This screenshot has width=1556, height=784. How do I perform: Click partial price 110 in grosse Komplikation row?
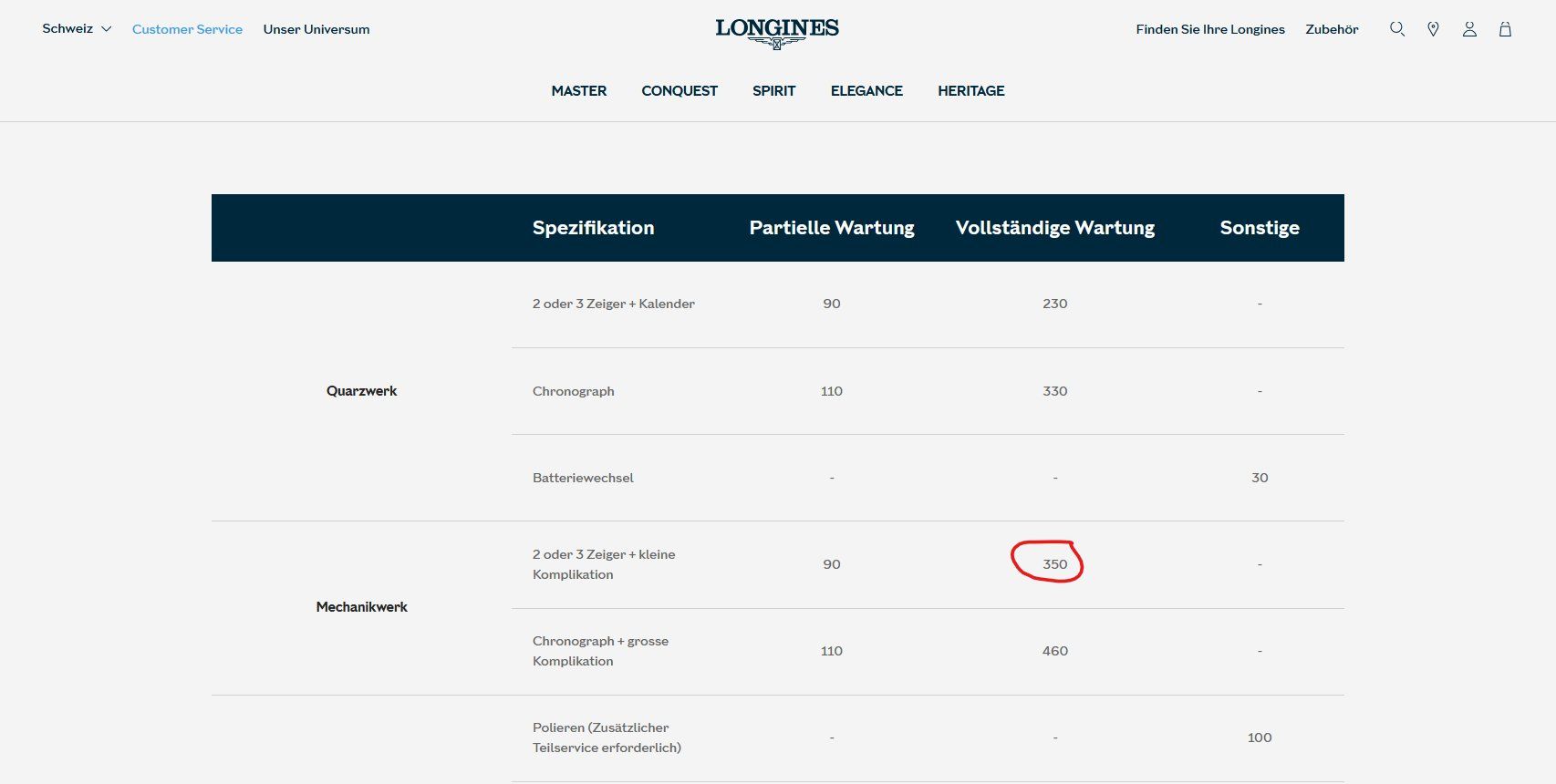[x=832, y=651]
